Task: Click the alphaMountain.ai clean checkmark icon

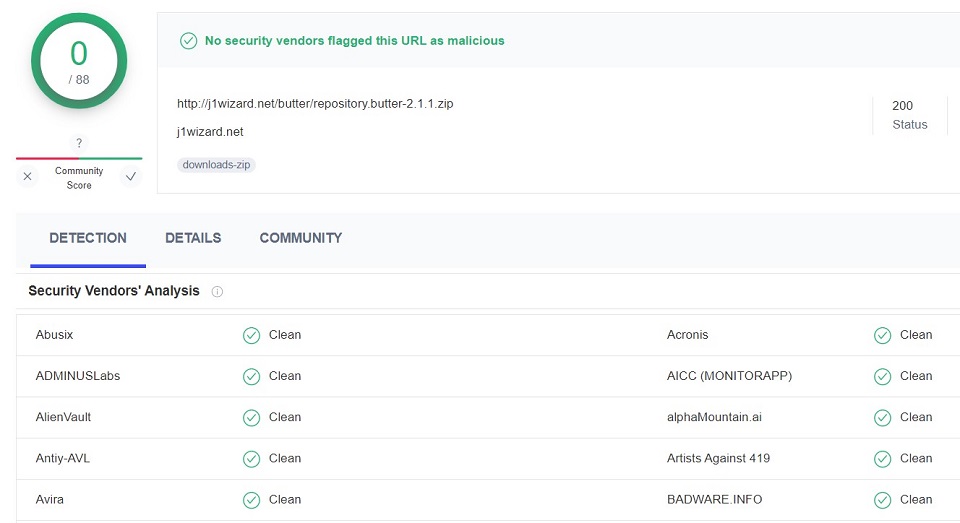Action: (x=882, y=418)
